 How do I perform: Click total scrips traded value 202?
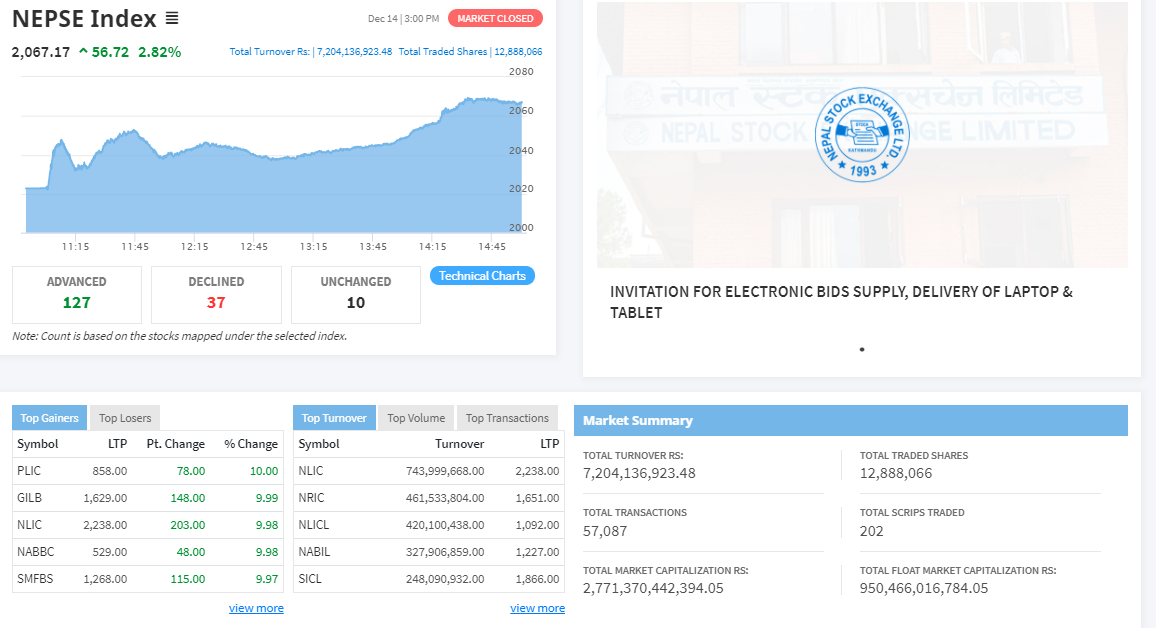point(871,531)
